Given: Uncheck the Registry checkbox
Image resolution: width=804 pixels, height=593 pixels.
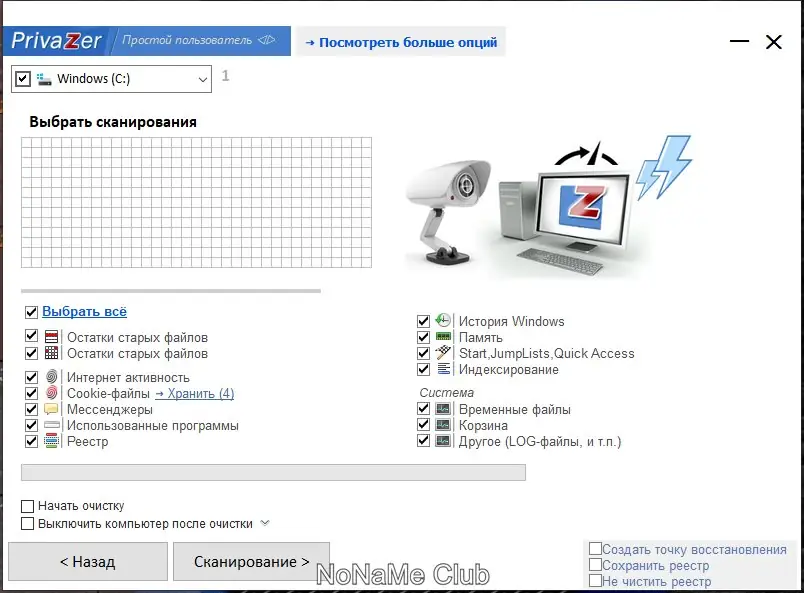Looking at the screenshot, I should click(x=31, y=441).
